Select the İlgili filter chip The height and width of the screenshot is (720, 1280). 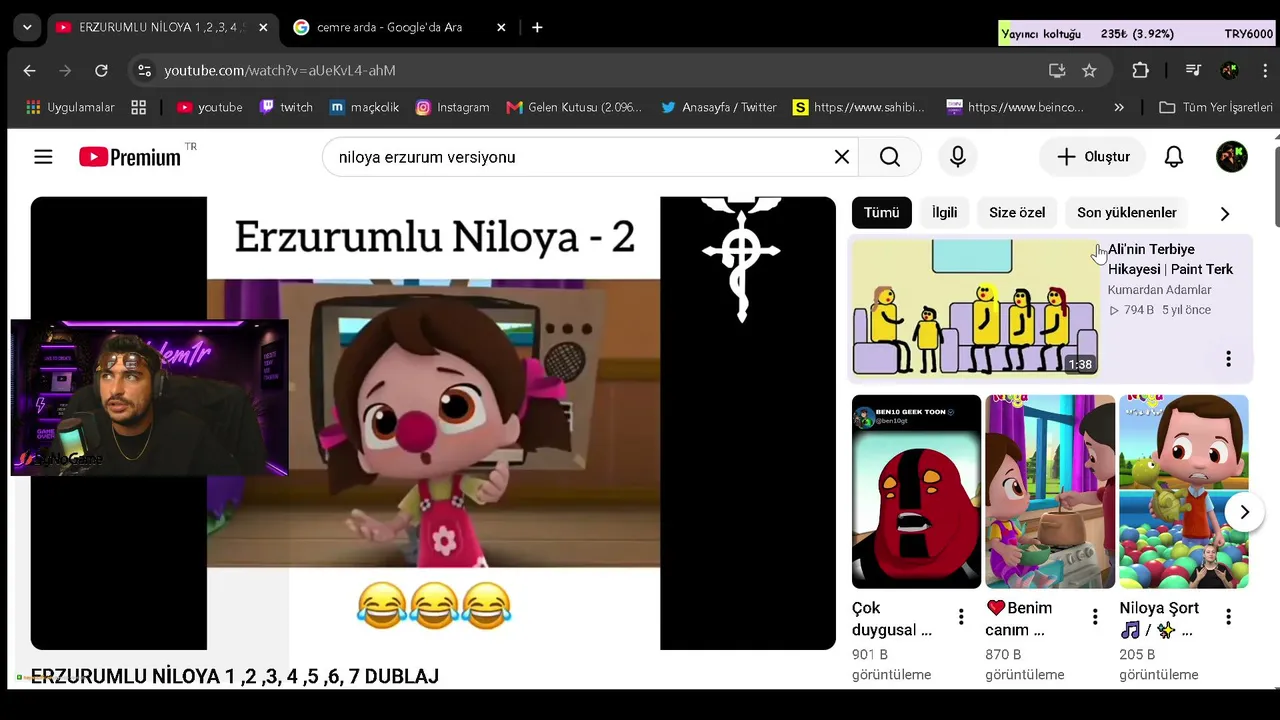[x=945, y=213]
